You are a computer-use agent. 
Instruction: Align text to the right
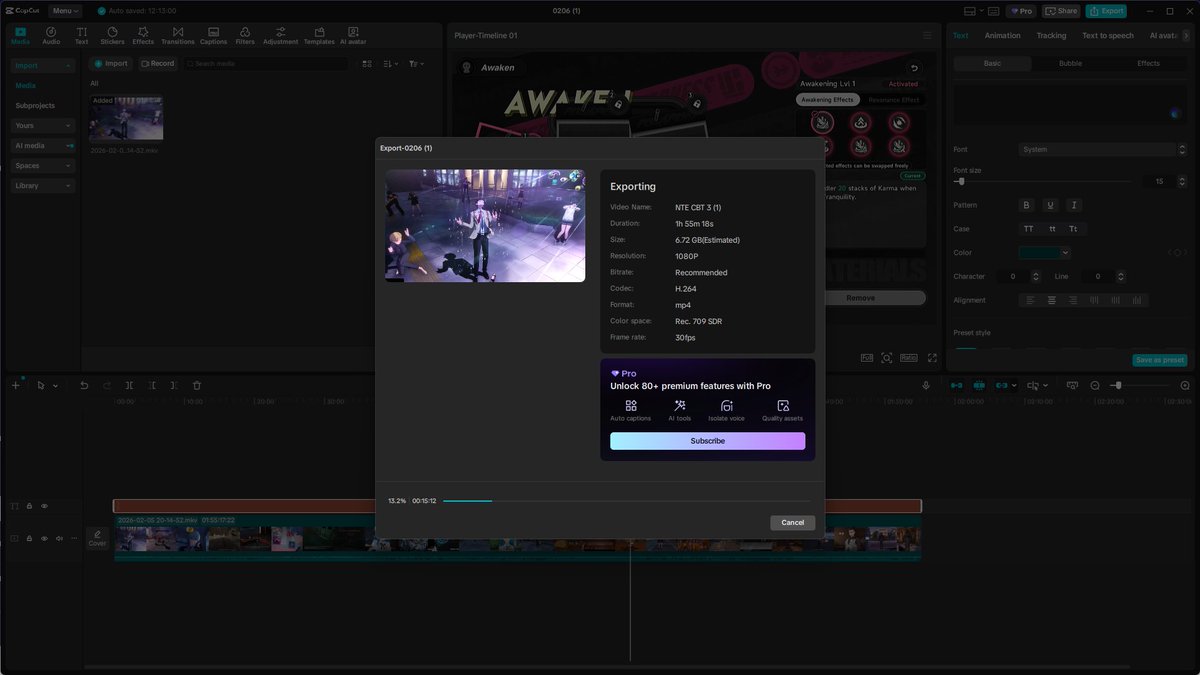tap(1073, 300)
